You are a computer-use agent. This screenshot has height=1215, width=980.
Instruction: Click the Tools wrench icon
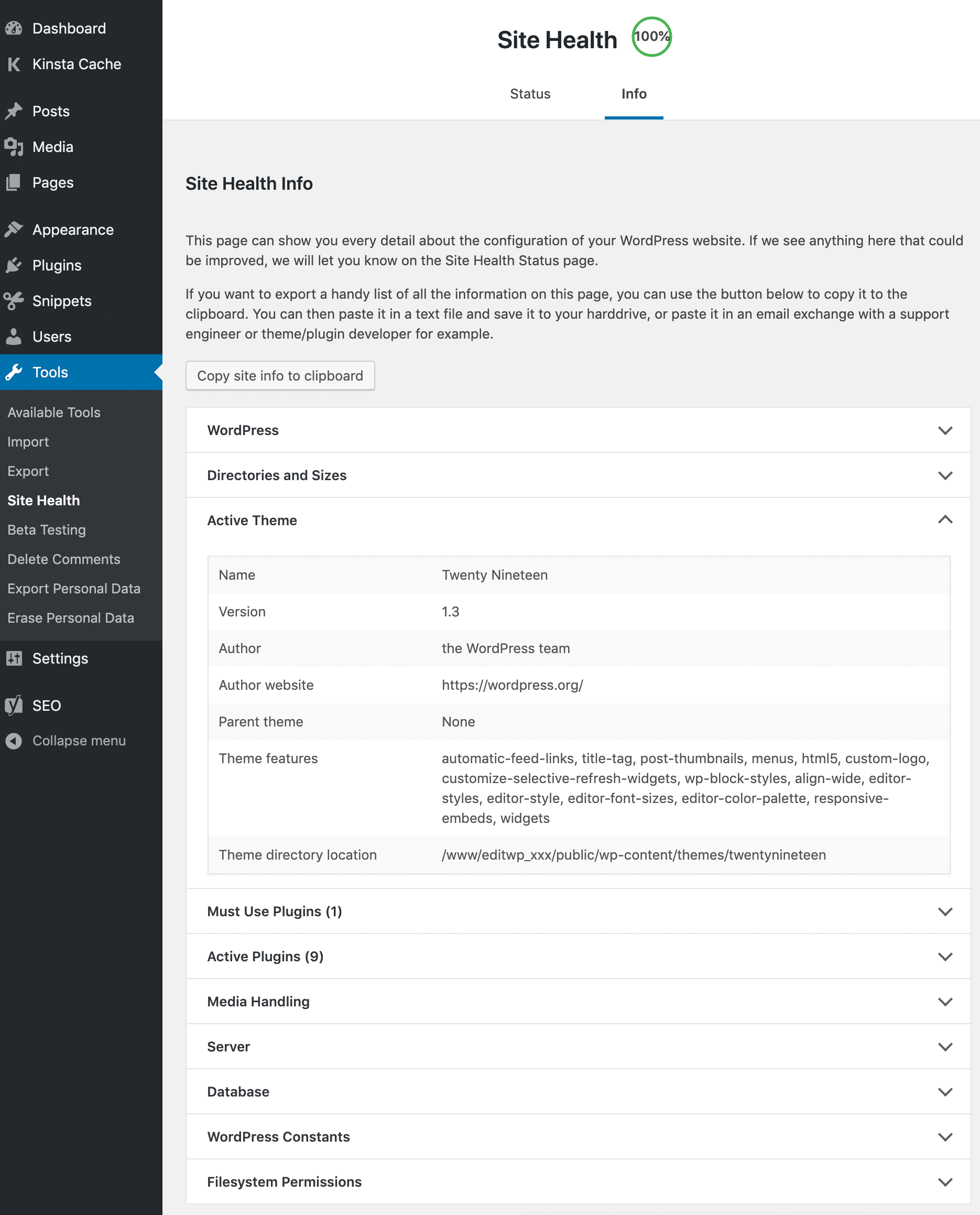click(x=14, y=372)
